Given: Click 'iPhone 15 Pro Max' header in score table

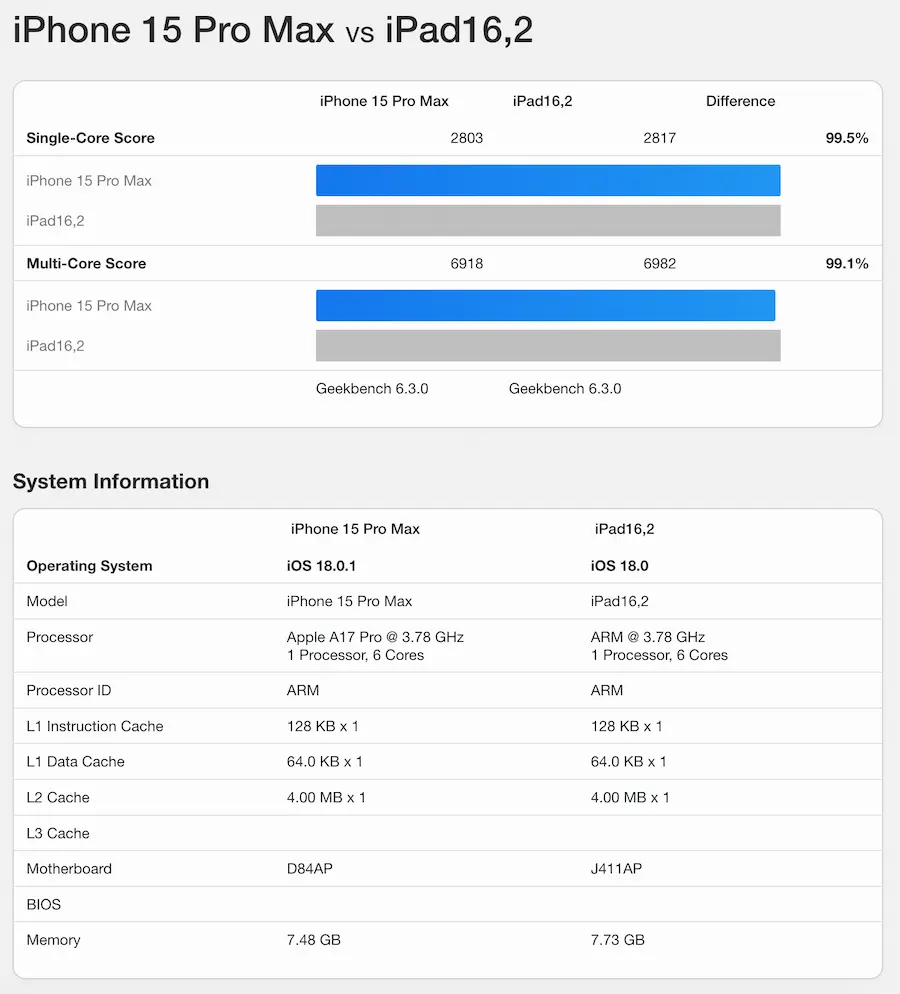Looking at the screenshot, I should pos(384,101).
